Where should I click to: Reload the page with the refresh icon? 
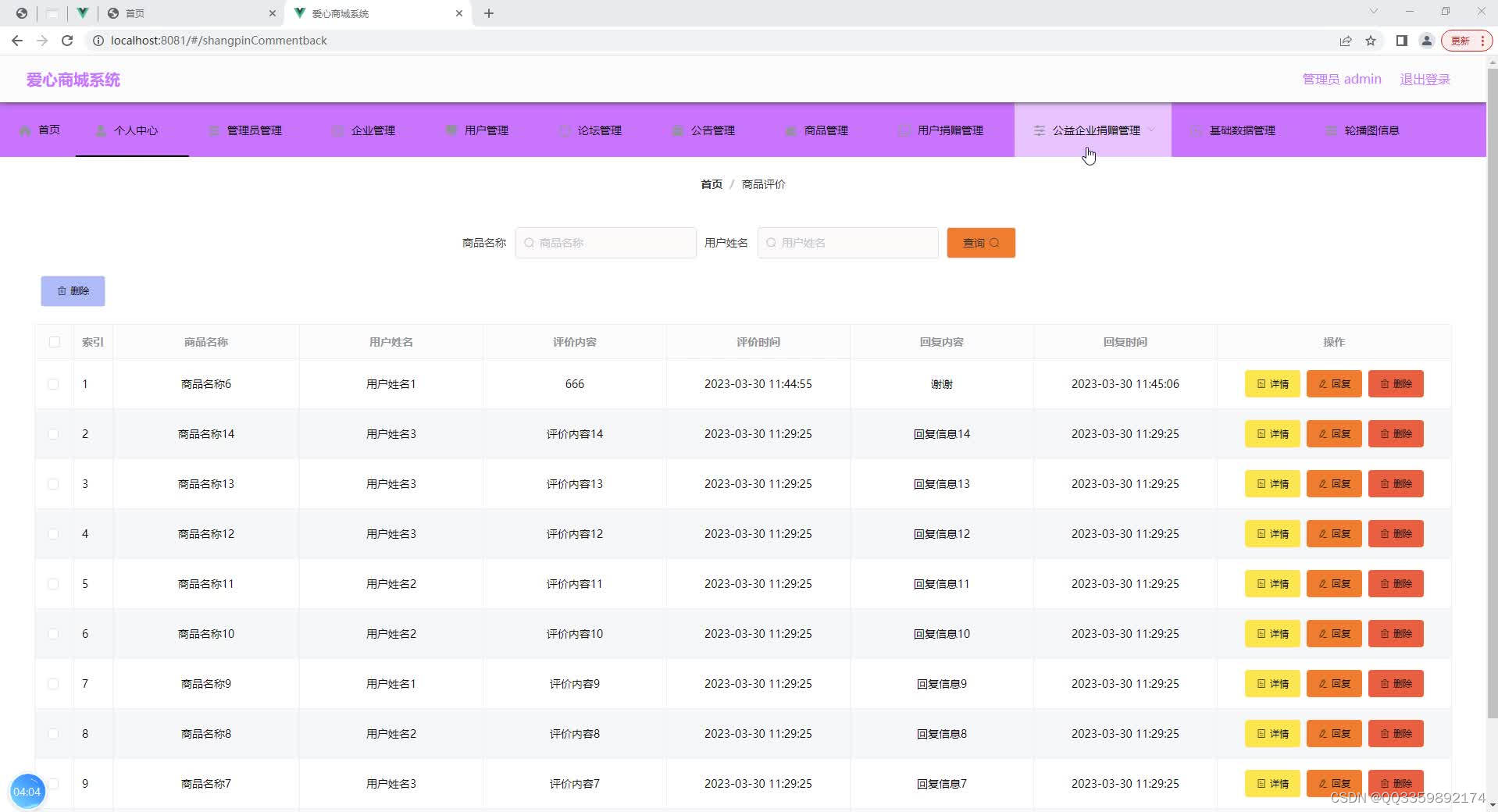click(67, 41)
